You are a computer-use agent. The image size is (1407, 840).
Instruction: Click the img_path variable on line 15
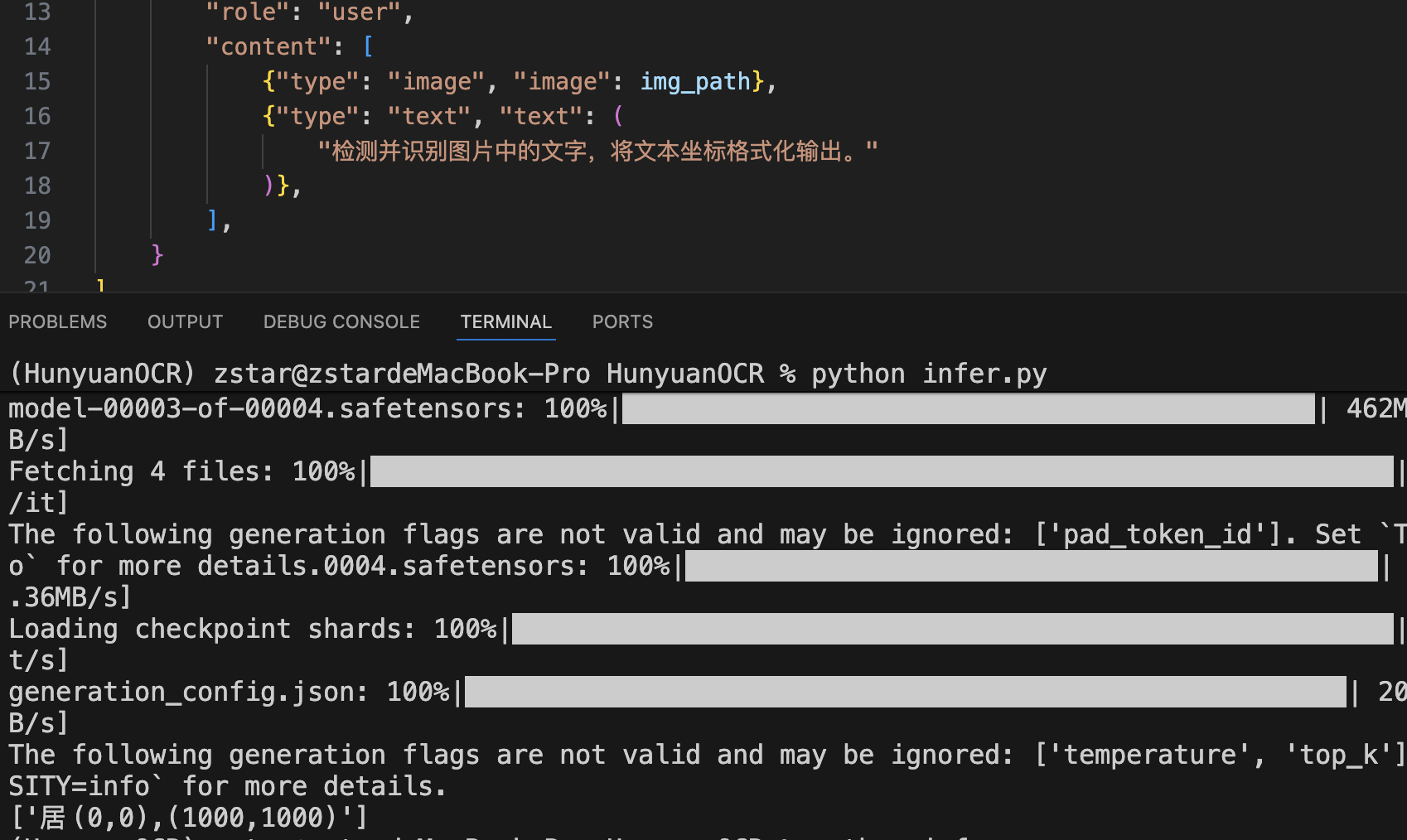[695, 81]
